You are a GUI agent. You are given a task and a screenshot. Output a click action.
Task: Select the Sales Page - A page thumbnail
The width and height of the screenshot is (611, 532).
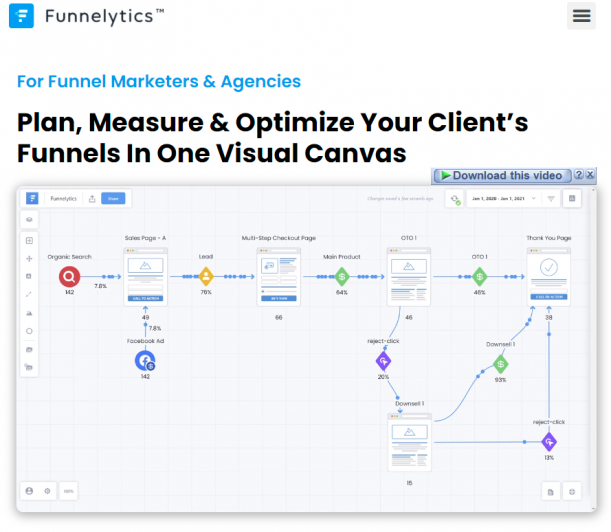coord(145,277)
